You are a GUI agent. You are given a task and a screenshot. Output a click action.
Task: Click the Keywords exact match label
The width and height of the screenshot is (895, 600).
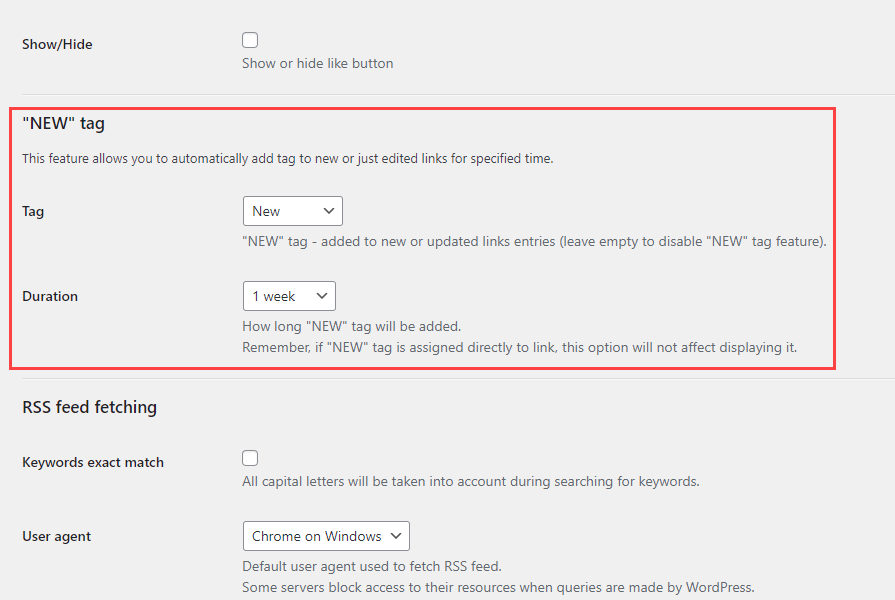pos(93,463)
